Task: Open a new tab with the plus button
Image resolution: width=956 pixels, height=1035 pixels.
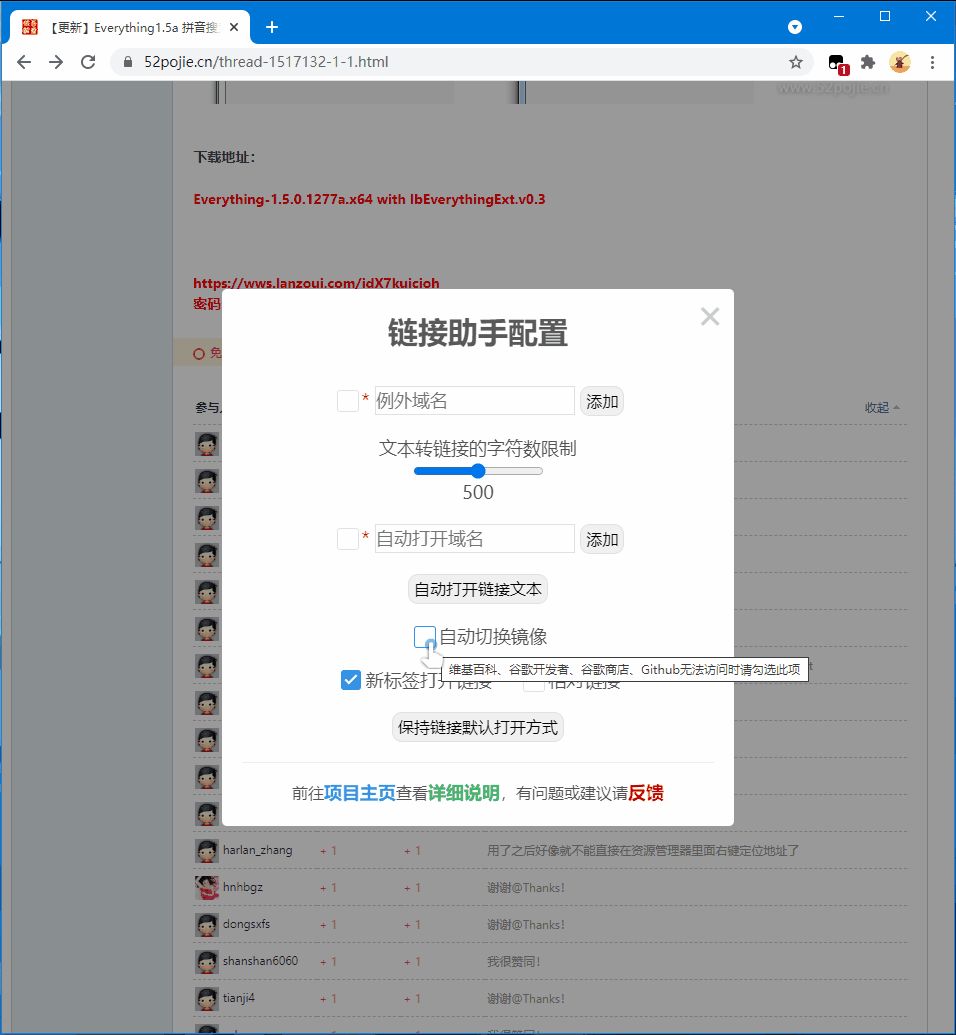Action: coord(272,27)
